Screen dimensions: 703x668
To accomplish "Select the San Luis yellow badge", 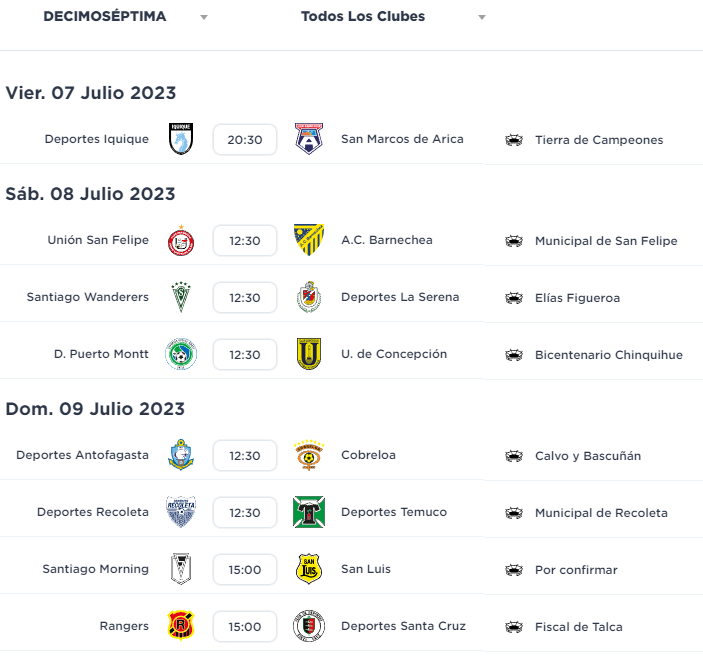I will pyautogui.click(x=309, y=568).
